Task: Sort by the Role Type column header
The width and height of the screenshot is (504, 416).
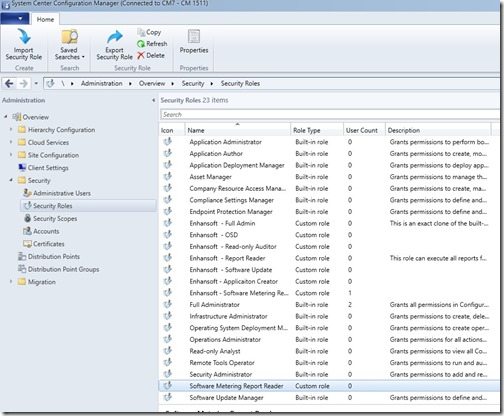Action: click(317, 130)
